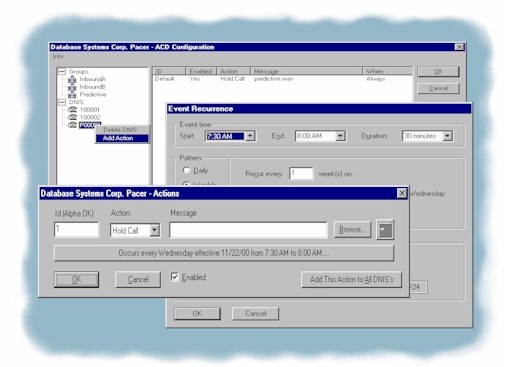Image resolution: width=505 pixels, height=367 pixels.
Task: Select the Predictive group icon
Action: [x=72, y=95]
